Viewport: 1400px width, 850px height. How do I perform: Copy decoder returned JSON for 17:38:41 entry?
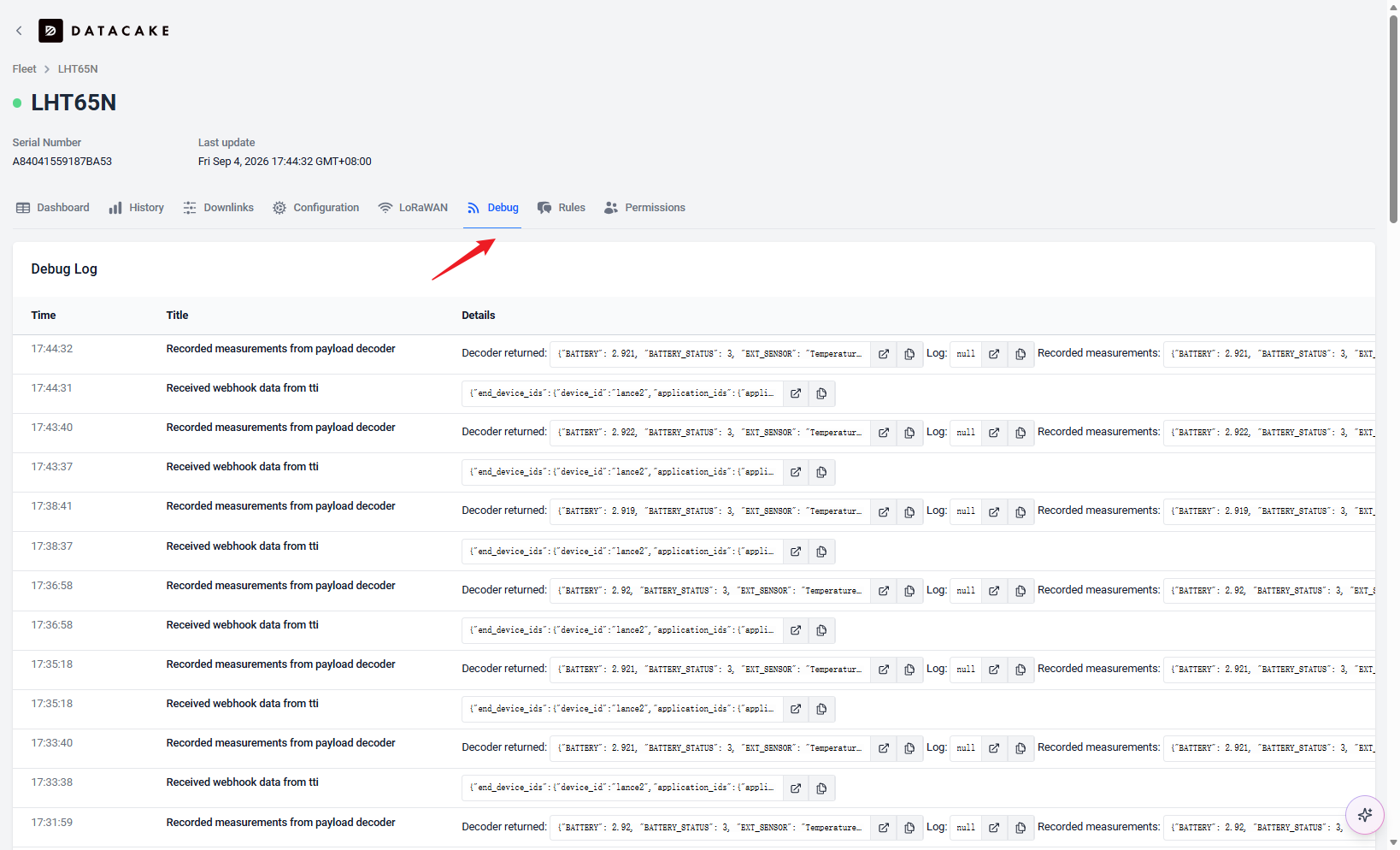click(x=909, y=511)
